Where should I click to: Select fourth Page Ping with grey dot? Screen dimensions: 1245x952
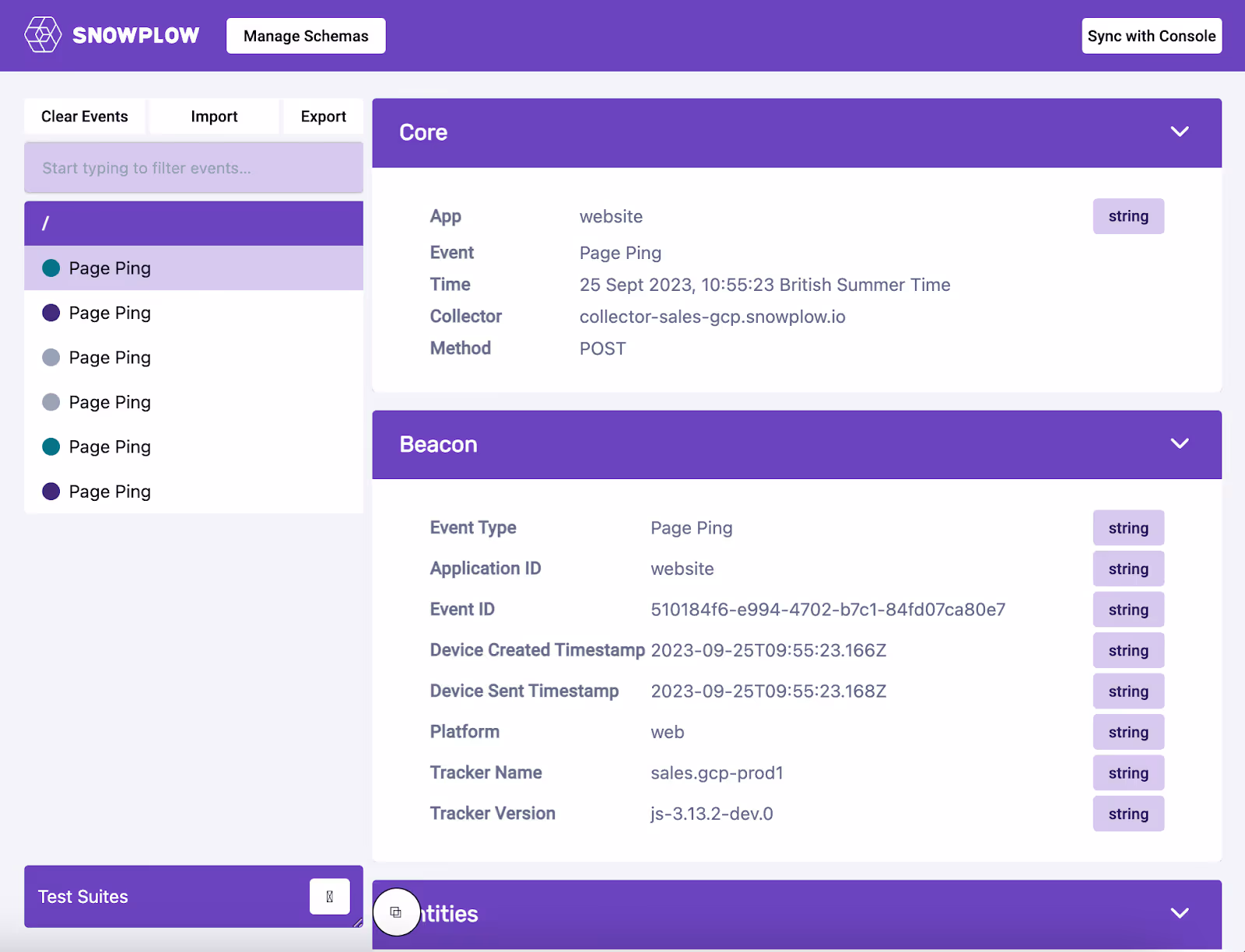tap(194, 402)
